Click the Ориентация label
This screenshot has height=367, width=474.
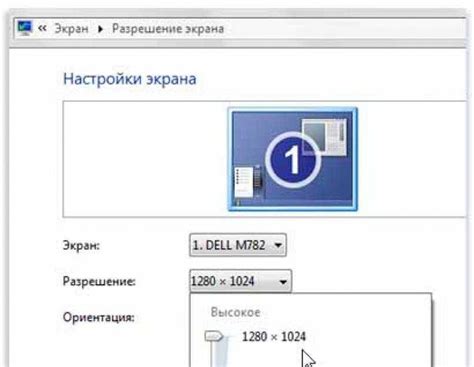pyautogui.click(x=99, y=317)
